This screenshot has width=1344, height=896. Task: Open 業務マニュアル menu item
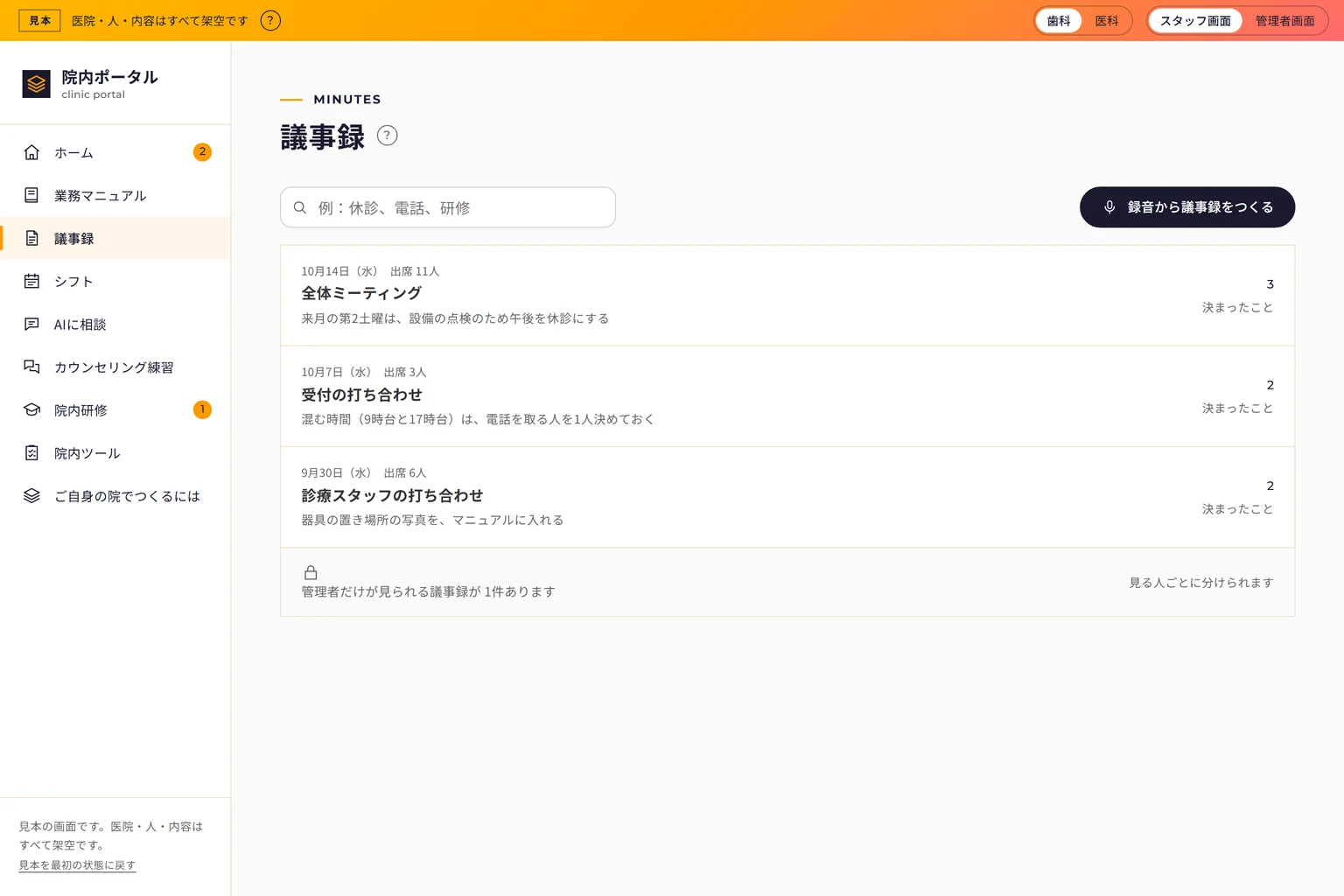pyautogui.click(x=115, y=195)
